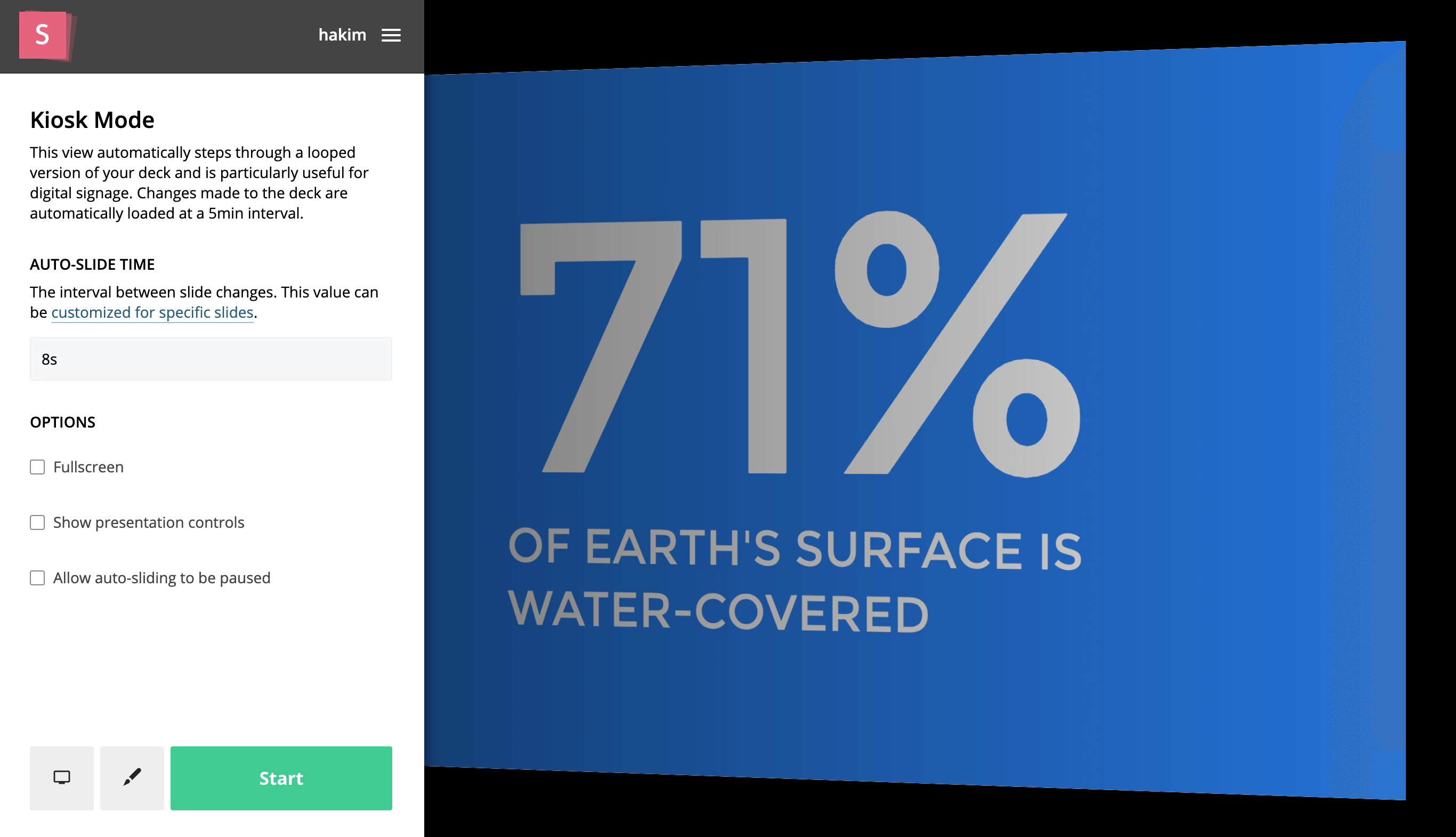Viewport: 1456px width, 837px height.
Task: Click the pencil edit icon button
Action: 132,778
